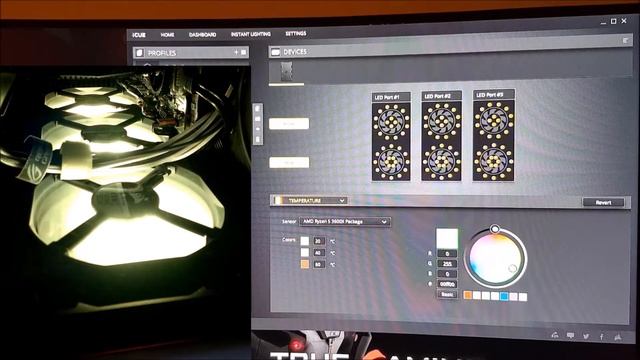The width and height of the screenshot is (640, 360).
Task: Choose the orange preset palette swatch
Action: pyautogui.click(x=468, y=295)
